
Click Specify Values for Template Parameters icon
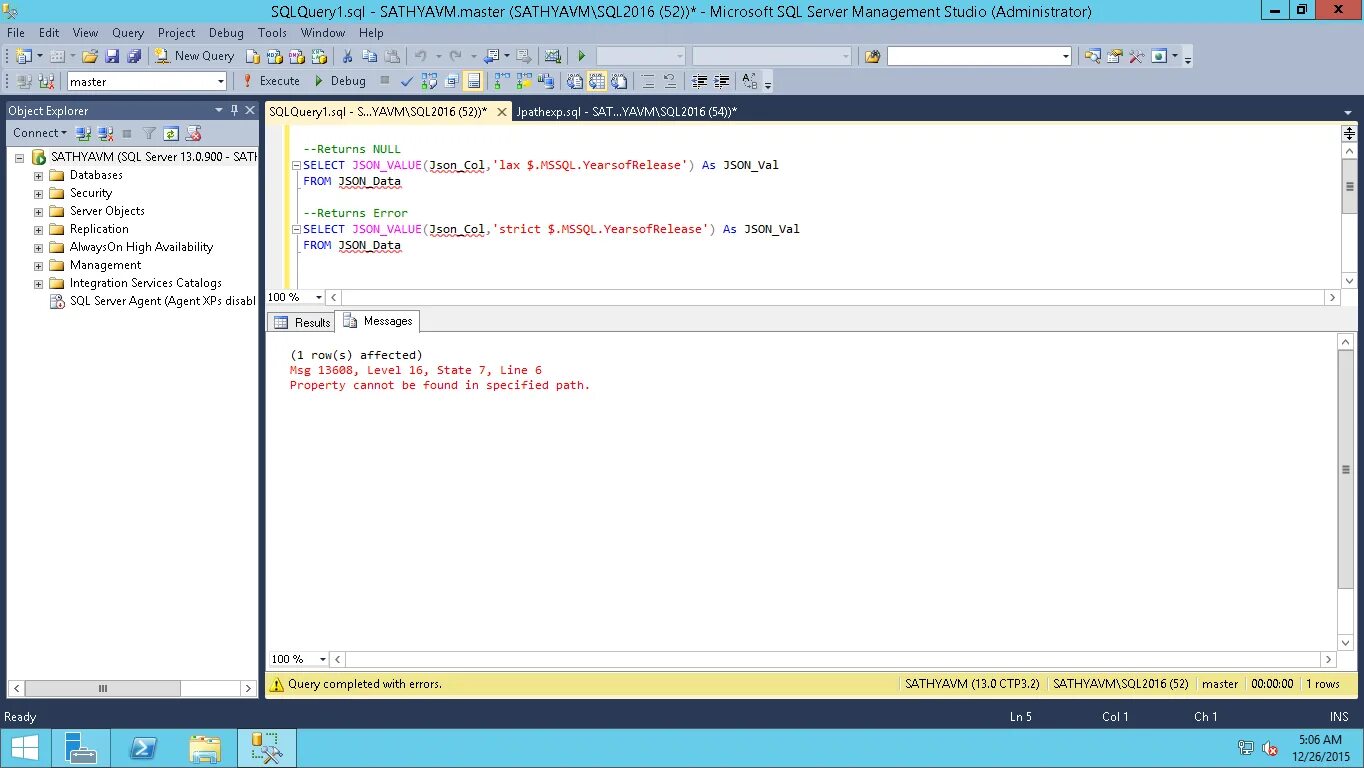pos(750,81)
